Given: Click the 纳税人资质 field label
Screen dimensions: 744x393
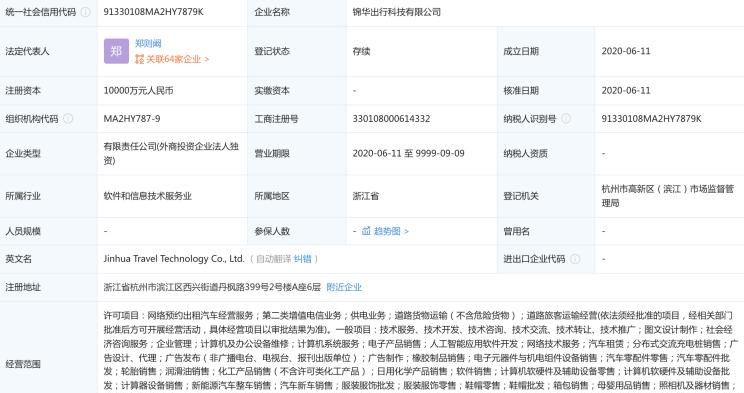Looking at the screenshot, I should (525, 153).
